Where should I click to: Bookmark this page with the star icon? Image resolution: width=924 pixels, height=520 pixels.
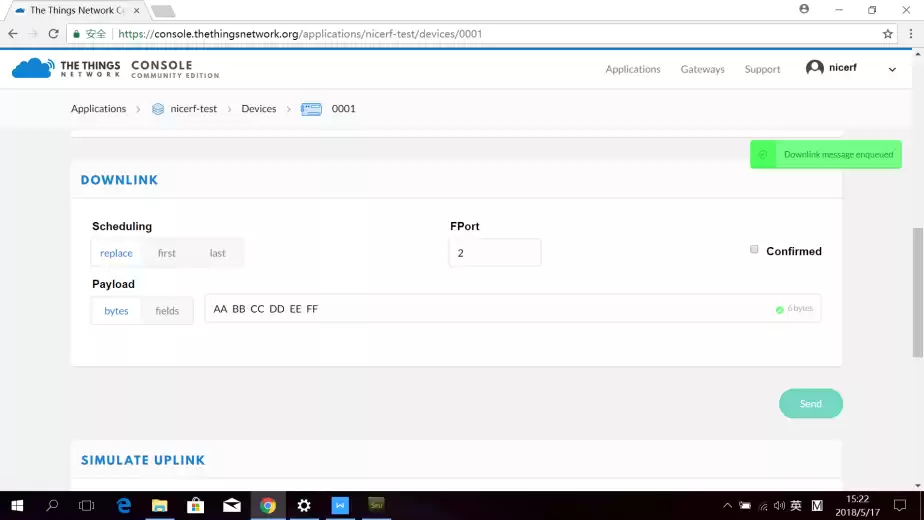[x=887, y=33]
